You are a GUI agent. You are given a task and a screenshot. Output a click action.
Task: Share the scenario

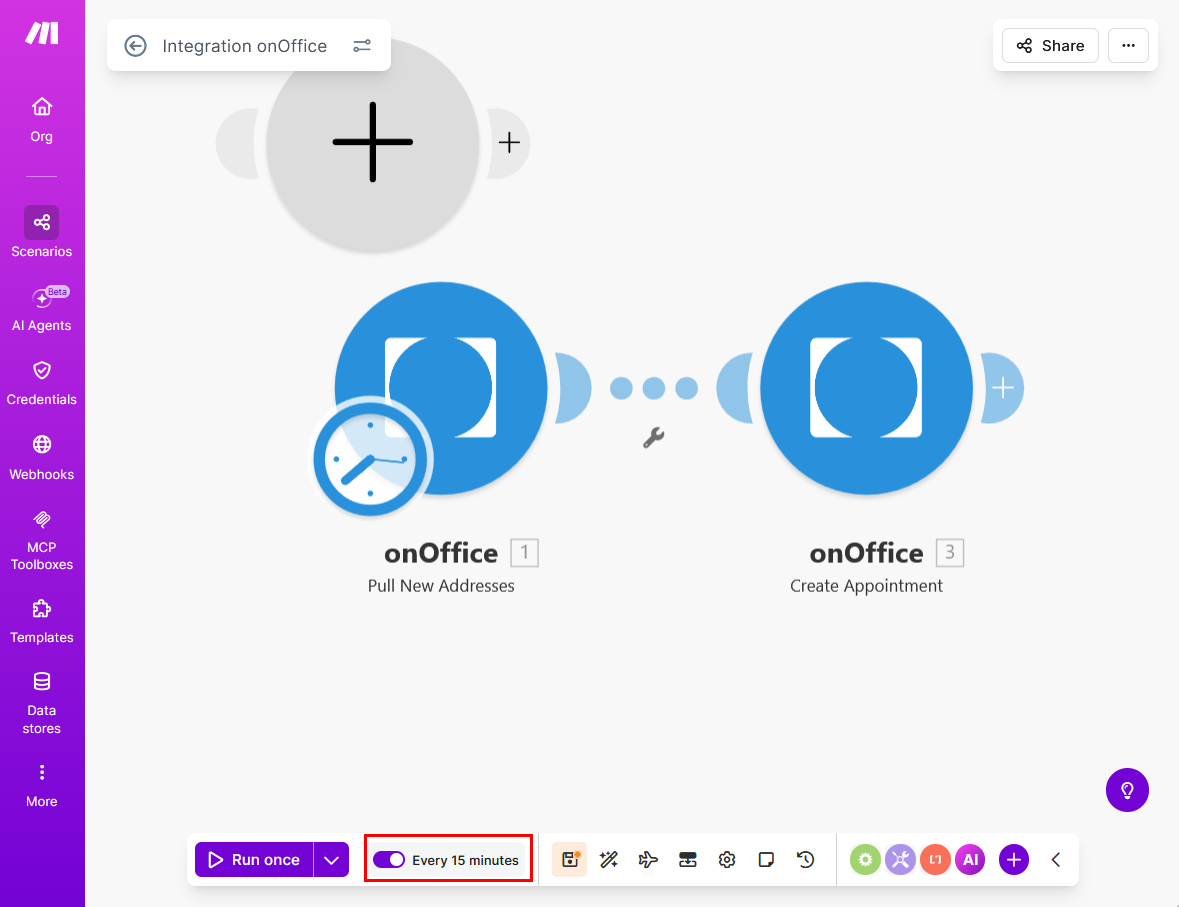pos(1050,46)
